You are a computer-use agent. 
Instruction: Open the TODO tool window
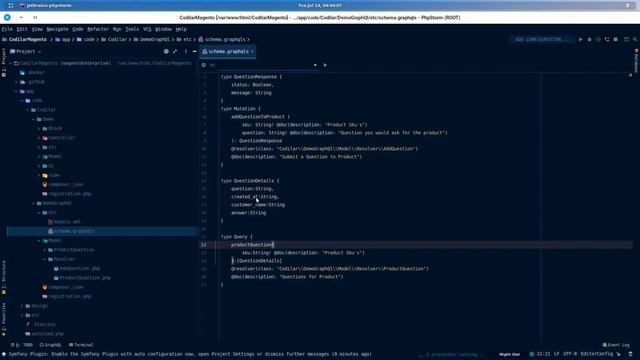[x=22, y=345]
